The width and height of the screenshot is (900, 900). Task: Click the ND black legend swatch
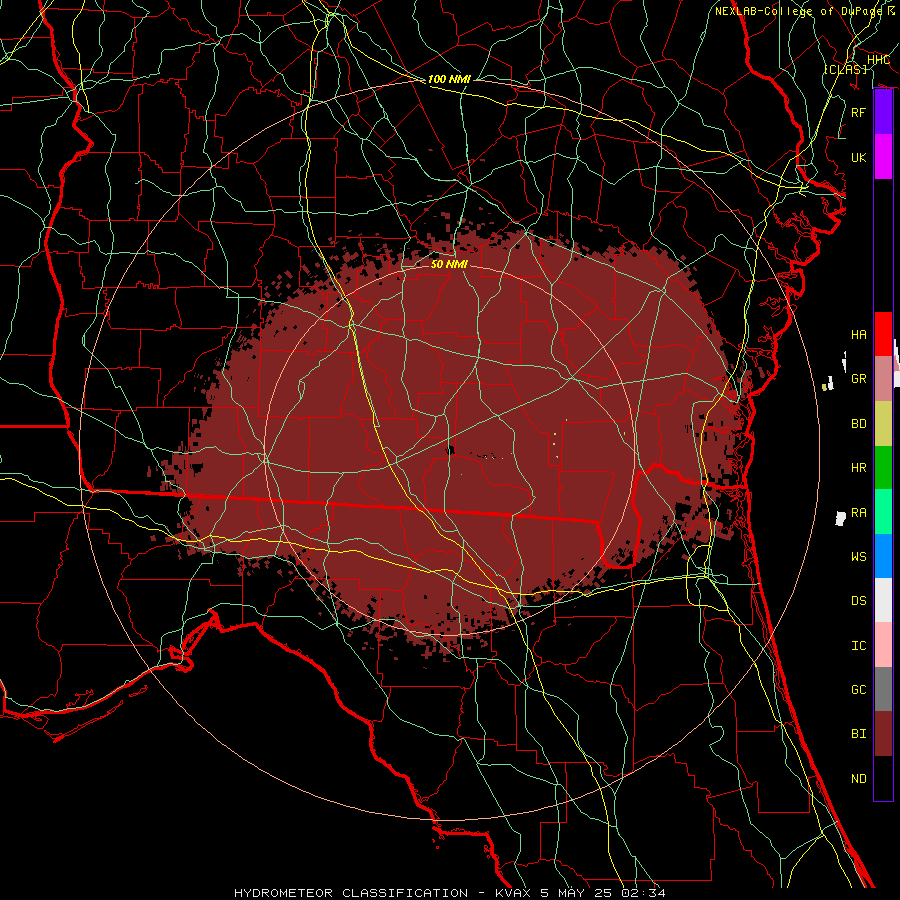pos(883,778)
